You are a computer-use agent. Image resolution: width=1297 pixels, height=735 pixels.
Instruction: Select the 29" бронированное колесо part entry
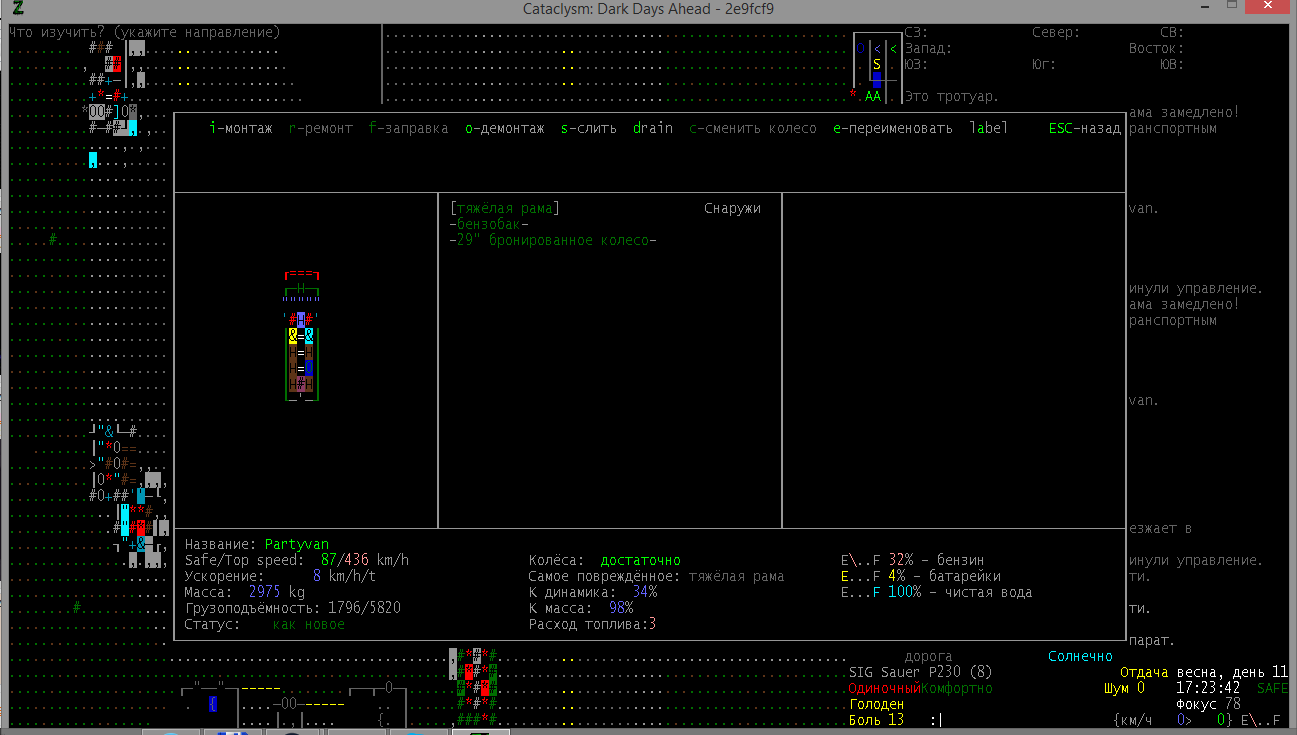point(553,240)
